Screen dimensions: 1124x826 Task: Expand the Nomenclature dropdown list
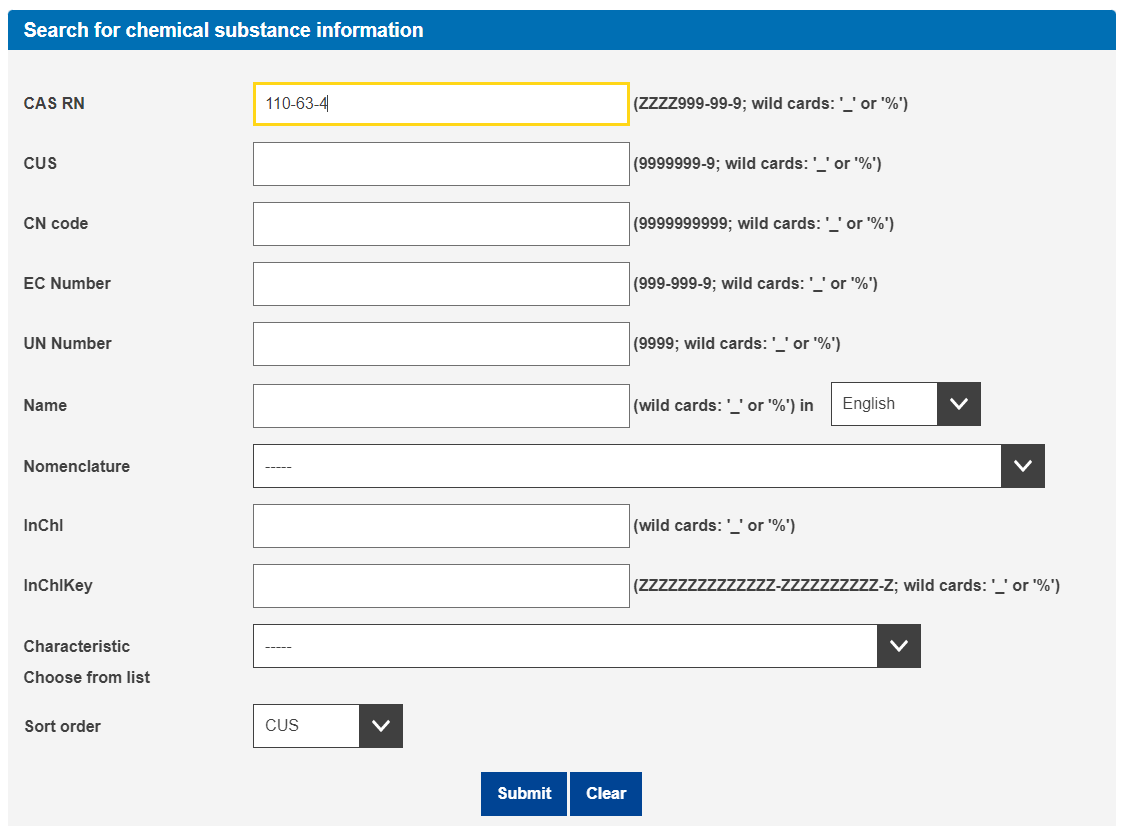pos(649,466)
